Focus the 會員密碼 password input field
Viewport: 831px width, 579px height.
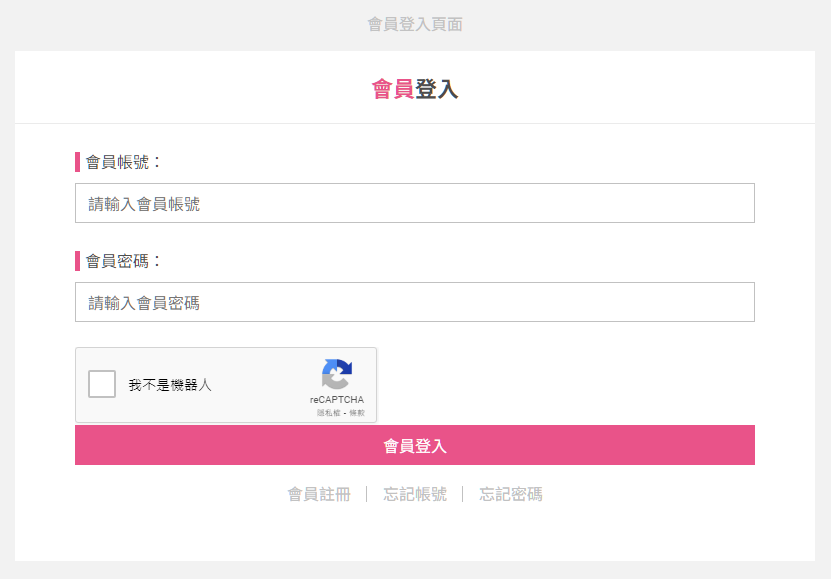tap(414, 302)
